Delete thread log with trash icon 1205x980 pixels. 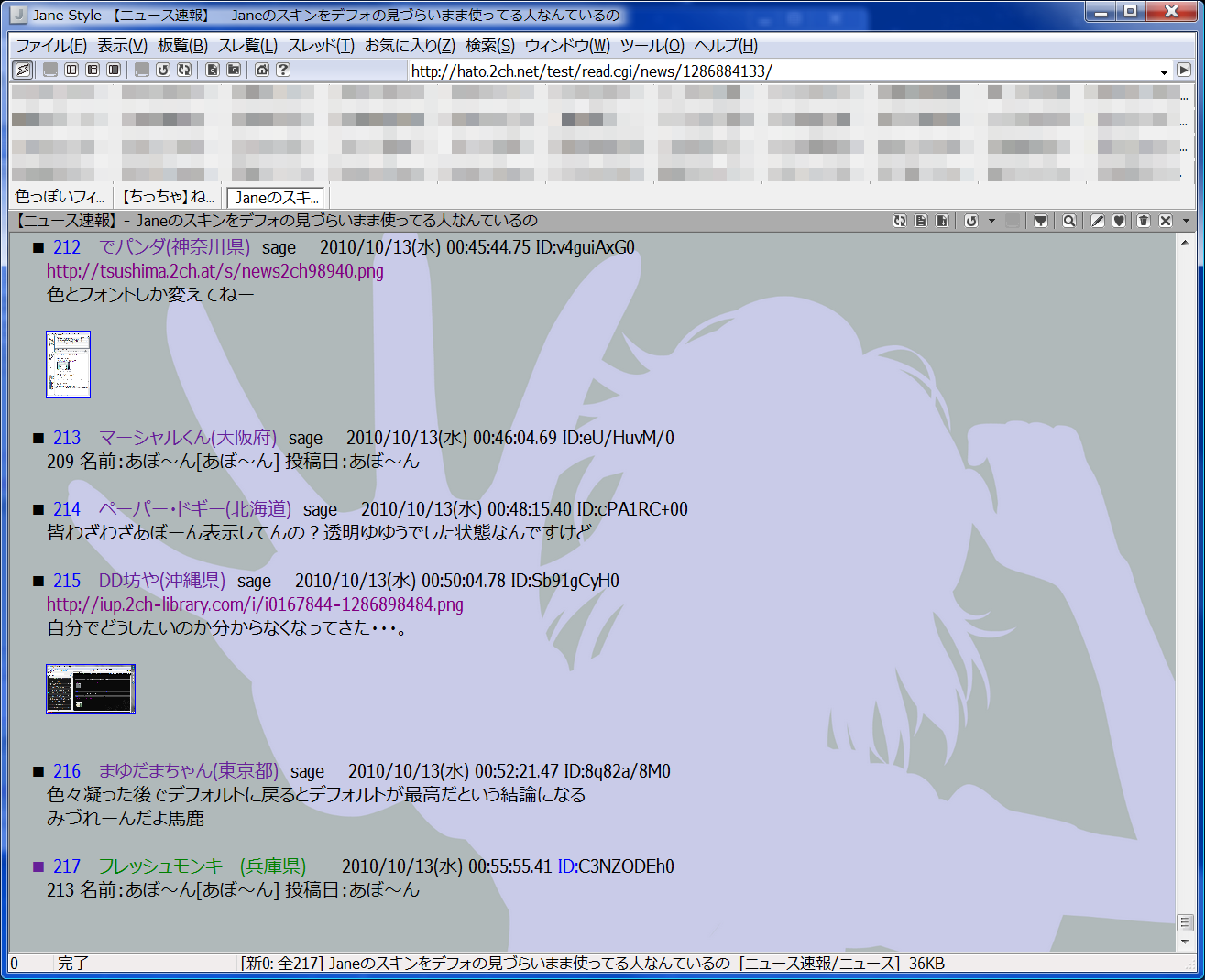point(1144,221)
